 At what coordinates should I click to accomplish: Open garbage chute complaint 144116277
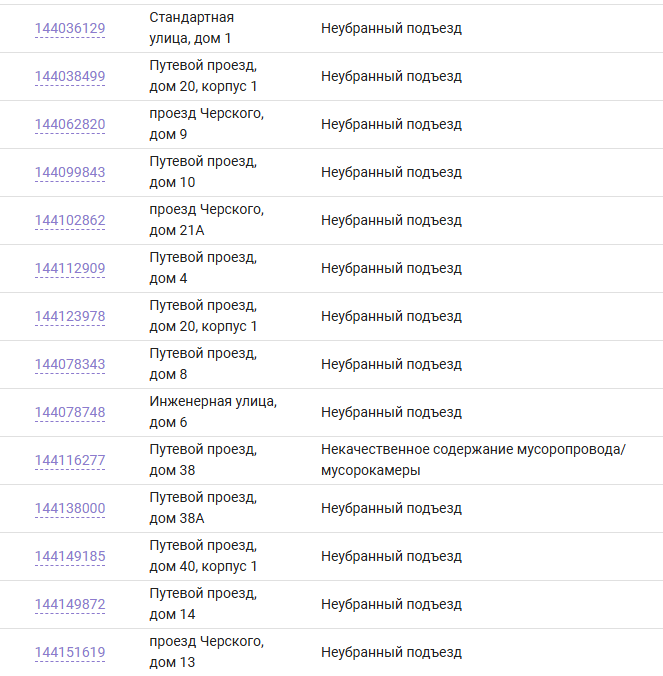pos(69,461)
